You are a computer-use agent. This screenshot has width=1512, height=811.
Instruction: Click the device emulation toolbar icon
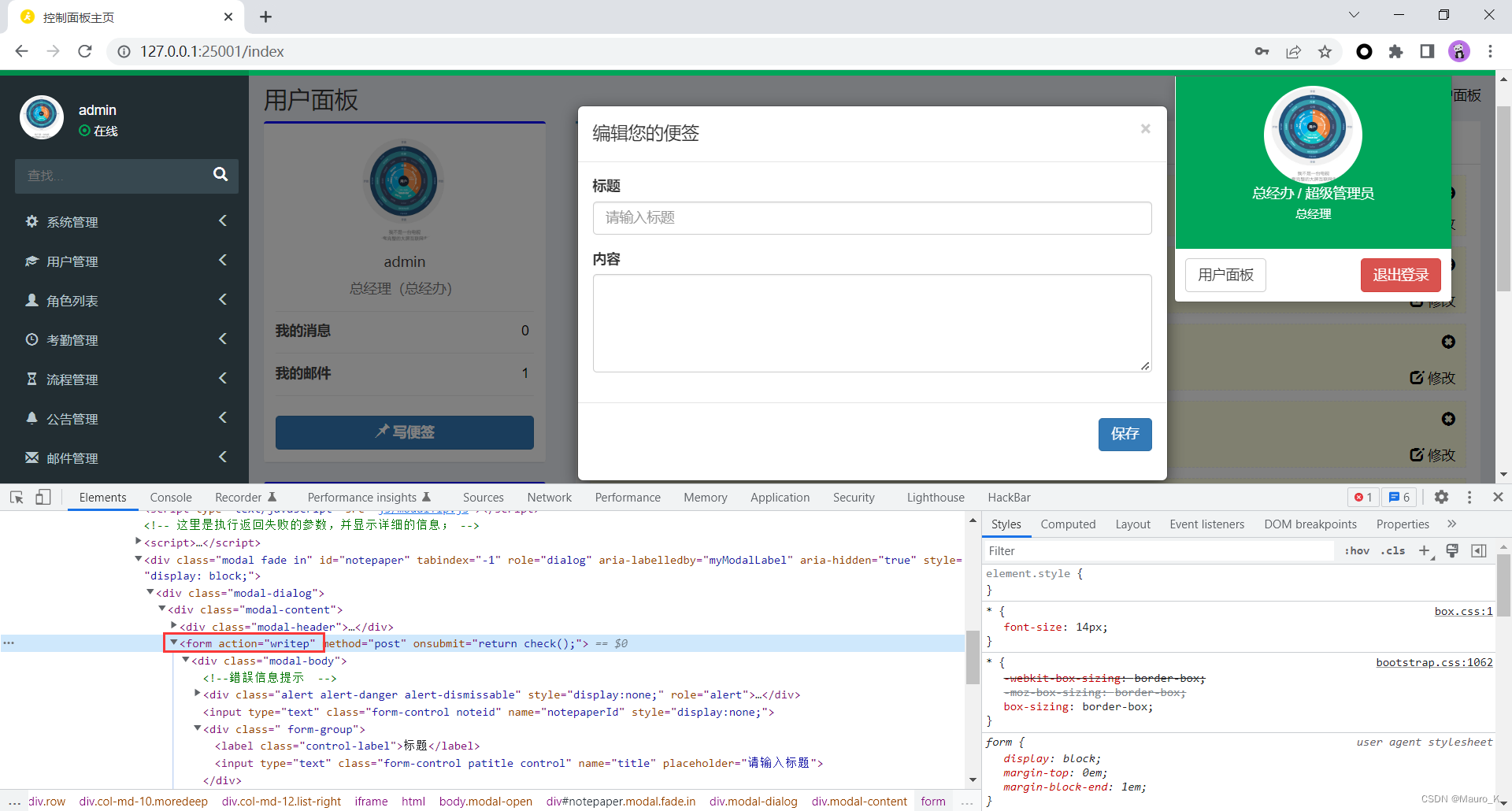pyautogui.click(x=43, y=497)
